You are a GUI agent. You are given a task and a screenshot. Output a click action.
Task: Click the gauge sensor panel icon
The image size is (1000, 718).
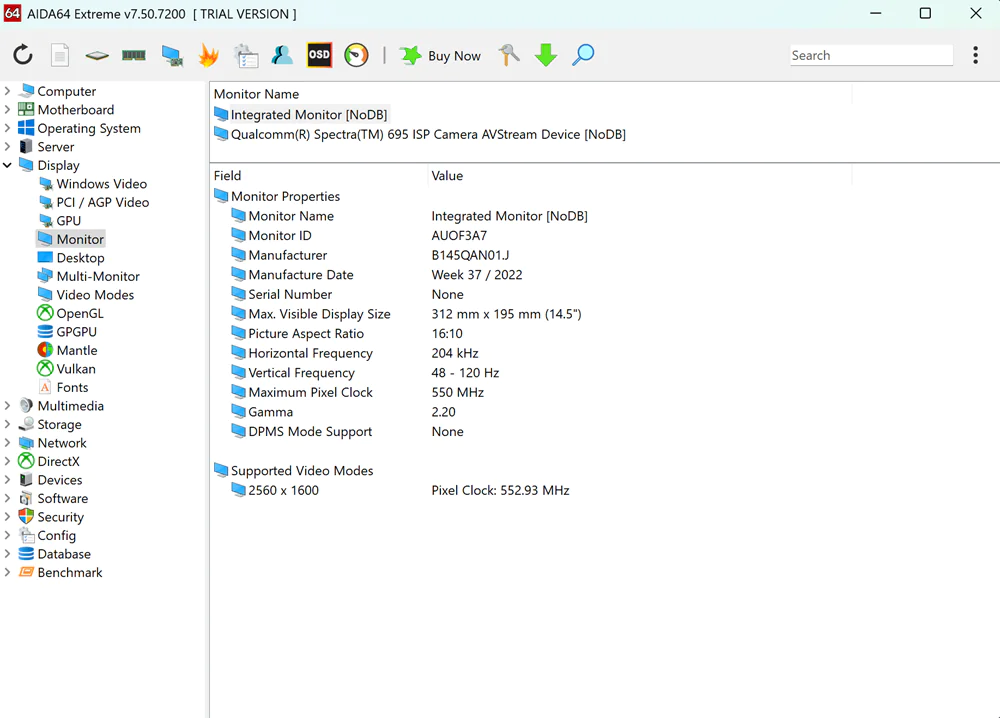[x=357, y=55]
